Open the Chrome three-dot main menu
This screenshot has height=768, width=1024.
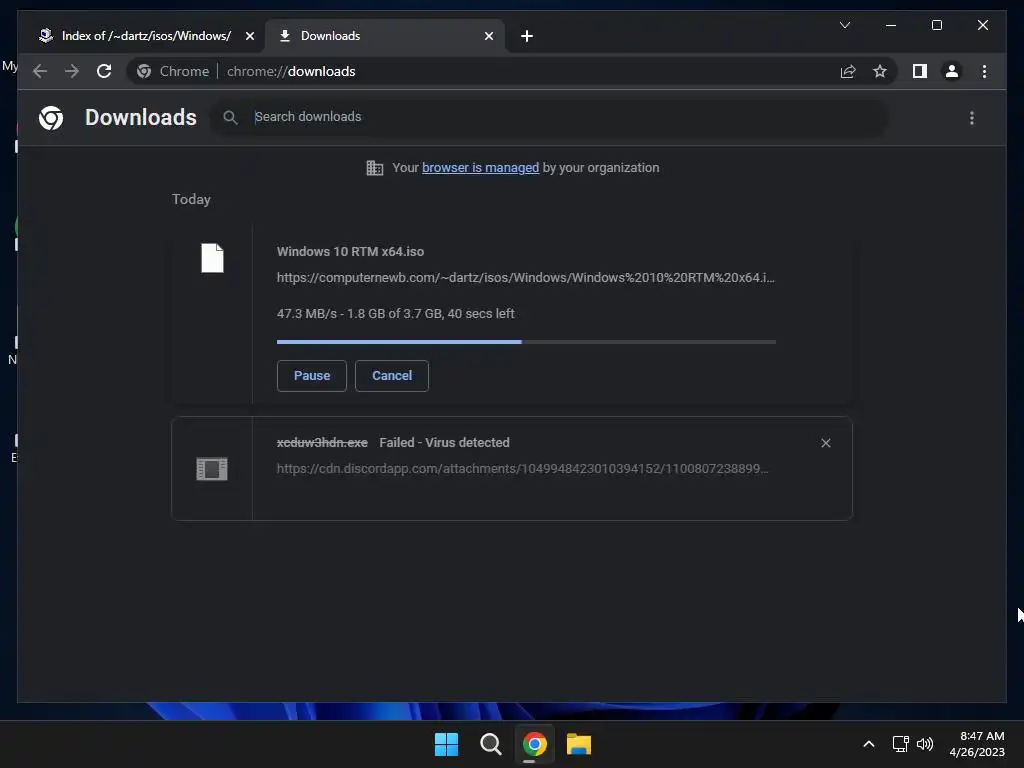(984, 71)
